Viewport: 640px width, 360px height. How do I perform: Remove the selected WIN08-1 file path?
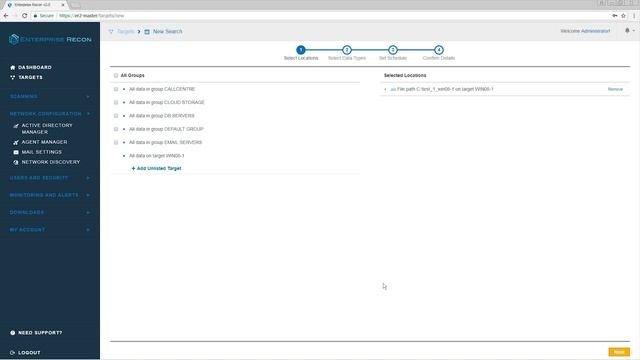click(x=615, y=89)
